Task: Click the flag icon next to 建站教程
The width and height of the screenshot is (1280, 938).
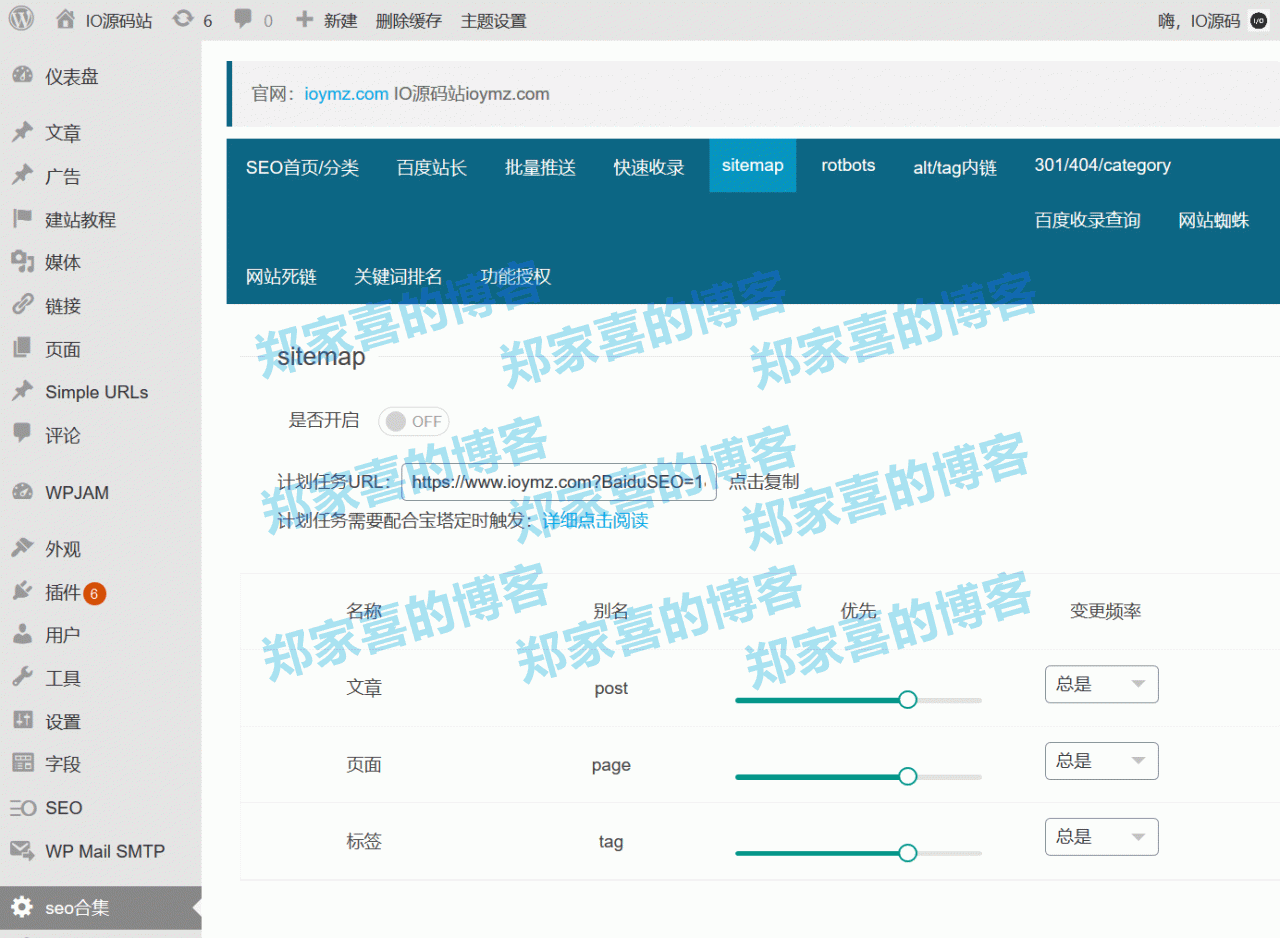Action: tap(22, 219)
